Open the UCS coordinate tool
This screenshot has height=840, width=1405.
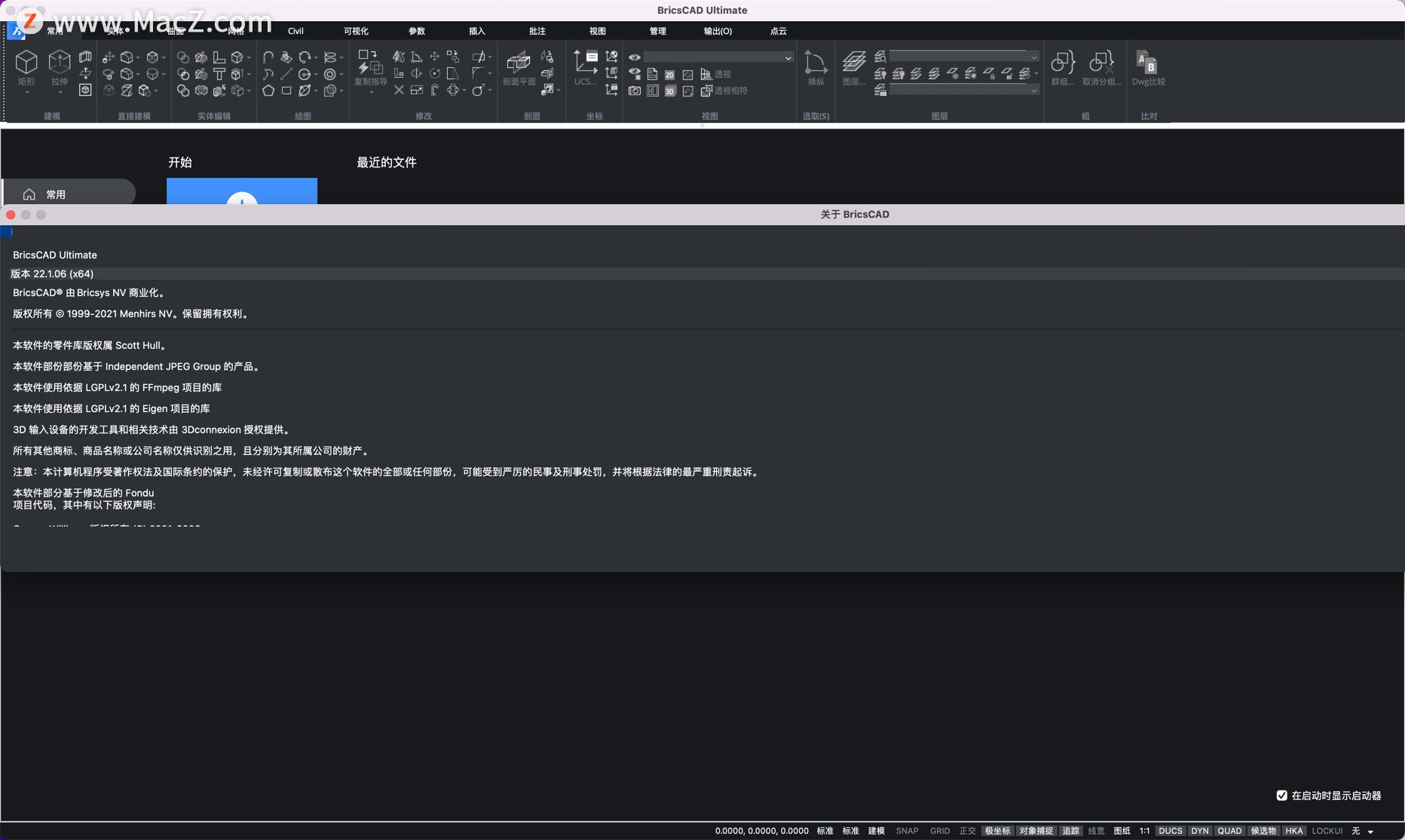pyautogui.click(x=585, y=68)
